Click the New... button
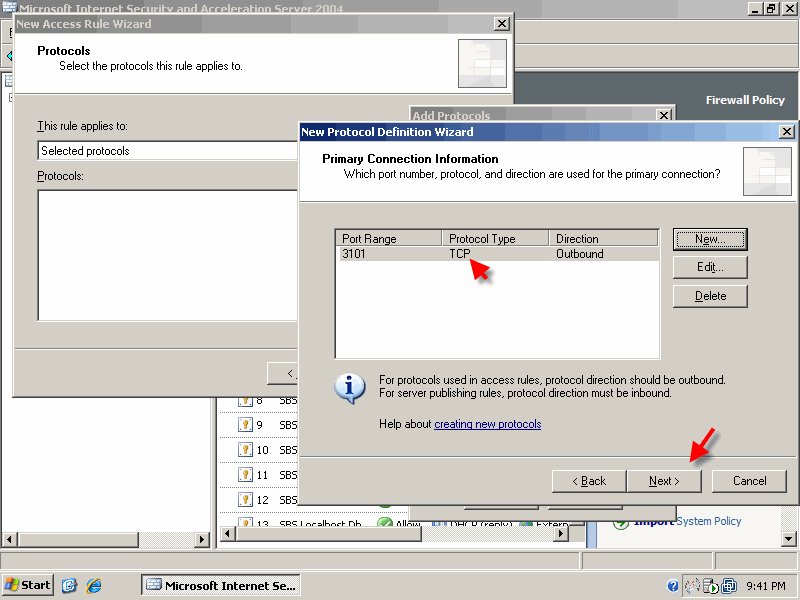This screenshot has width=800, height=600. 710,239
